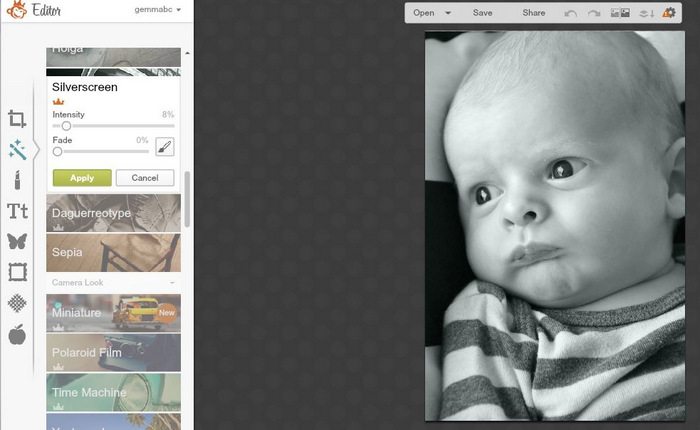Viewport: 700px width, 430px height.
Task: Select the Daguerreotype effect thumbnail
Action: 113,213
